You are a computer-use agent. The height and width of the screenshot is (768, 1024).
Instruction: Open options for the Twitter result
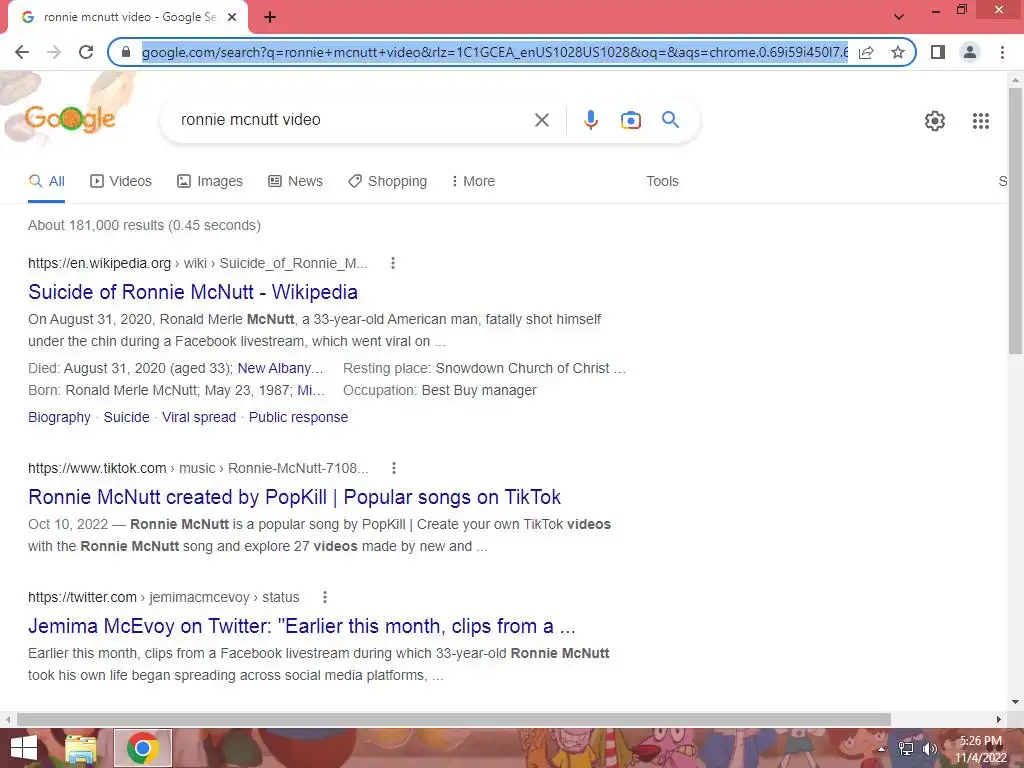[325, 597]
